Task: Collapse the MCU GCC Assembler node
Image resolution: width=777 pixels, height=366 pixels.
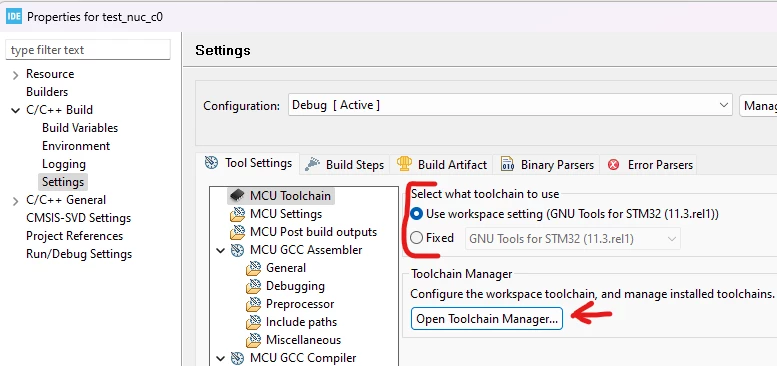Action: click(221, 251)
